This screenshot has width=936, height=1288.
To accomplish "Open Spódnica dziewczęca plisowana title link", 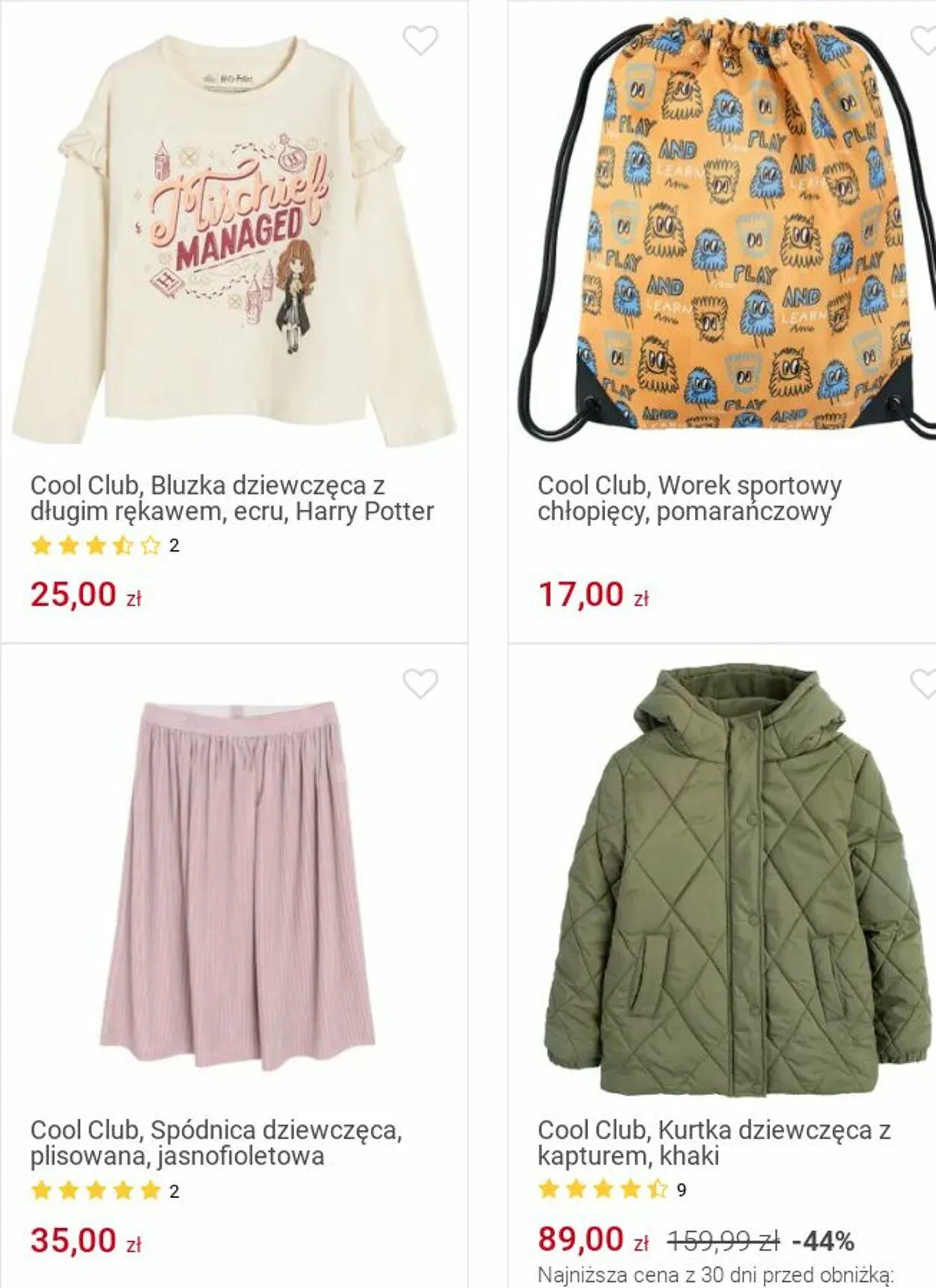I will [x=216, y=1143].
